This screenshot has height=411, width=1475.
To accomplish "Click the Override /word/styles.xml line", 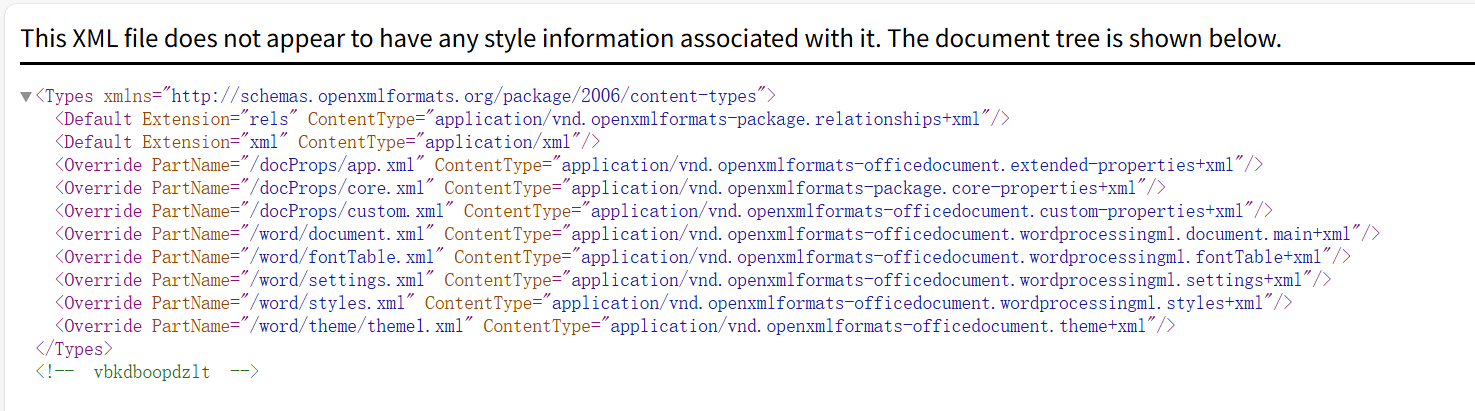I will (x=673, y=303).
